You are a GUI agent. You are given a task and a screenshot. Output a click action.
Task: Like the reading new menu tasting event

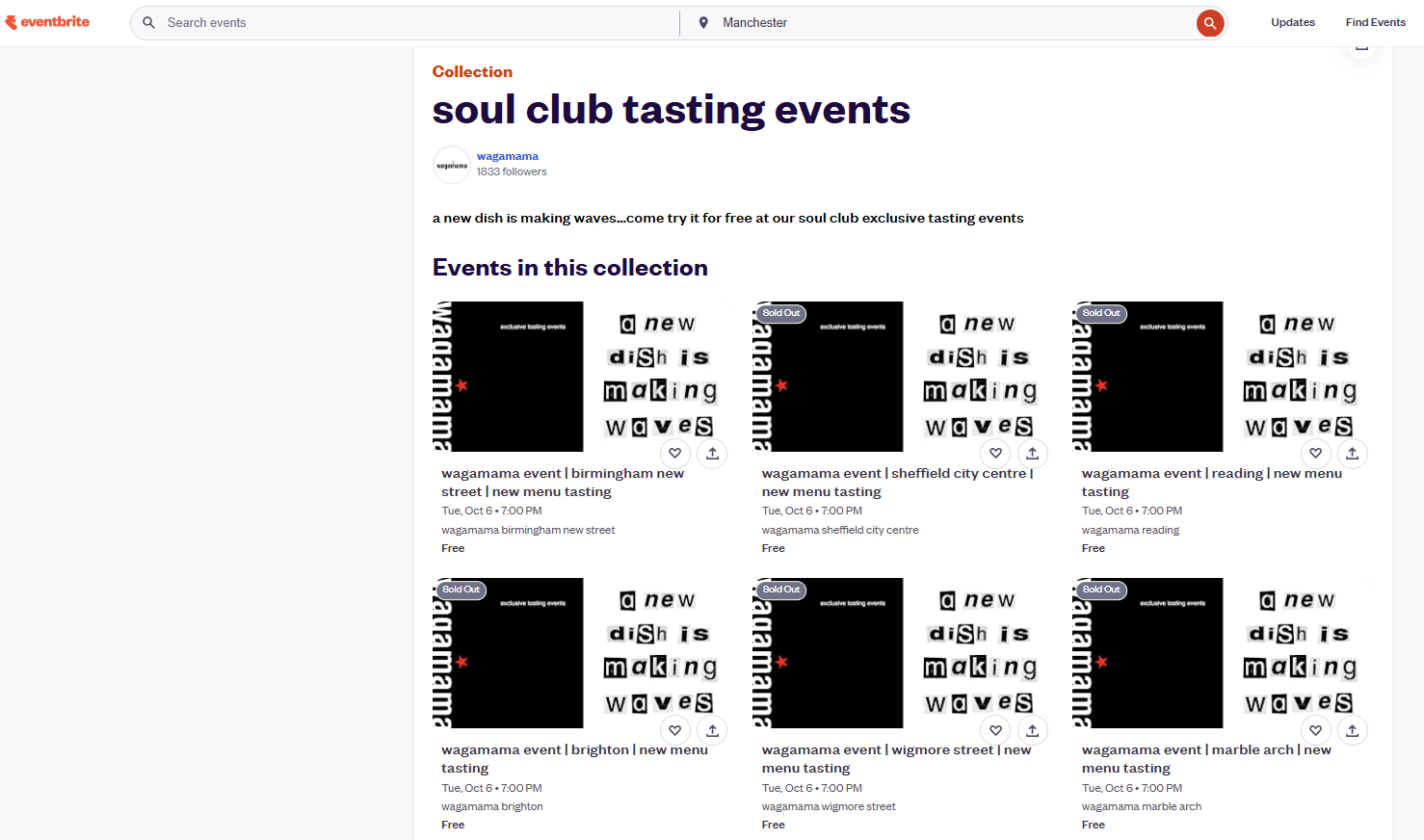[x=1315, y=453]
